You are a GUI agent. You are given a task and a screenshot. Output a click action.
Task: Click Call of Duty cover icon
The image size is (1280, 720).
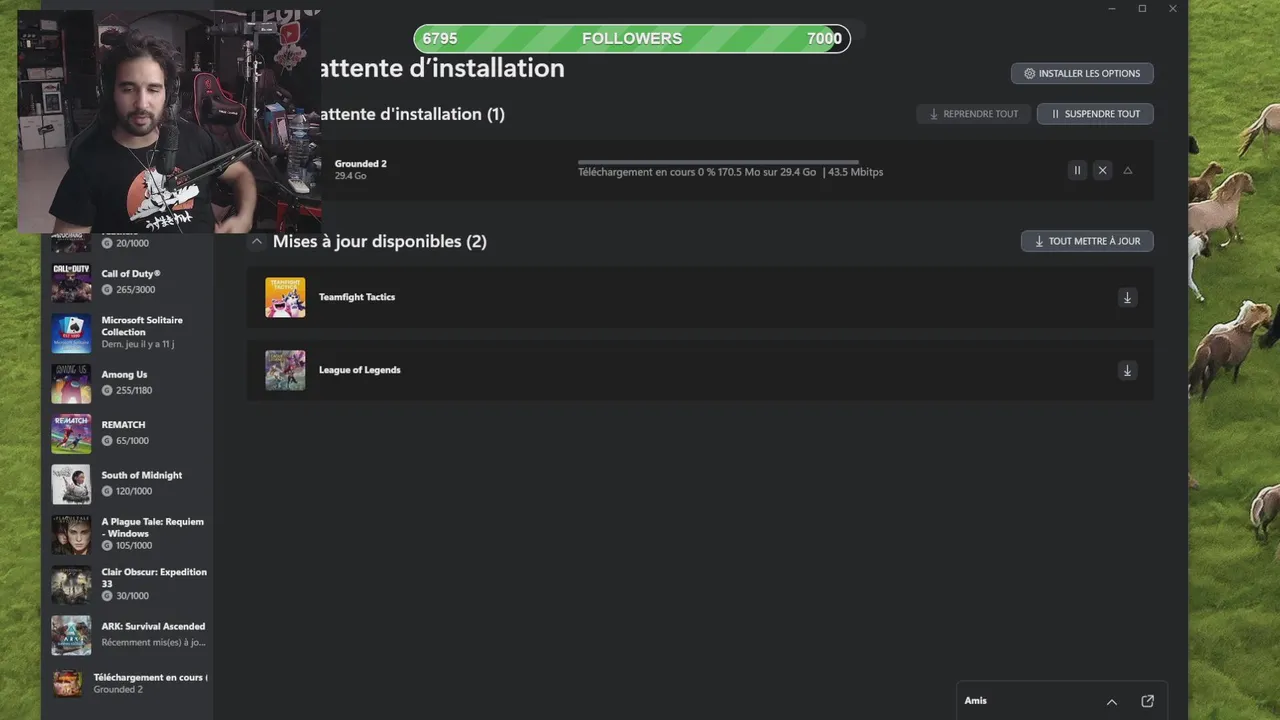click(x=71, y=283)
